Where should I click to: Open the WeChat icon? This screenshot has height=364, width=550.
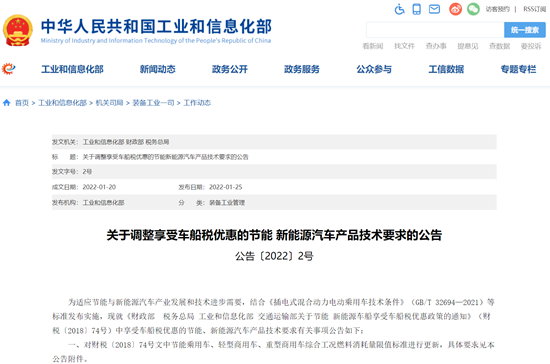473,9
